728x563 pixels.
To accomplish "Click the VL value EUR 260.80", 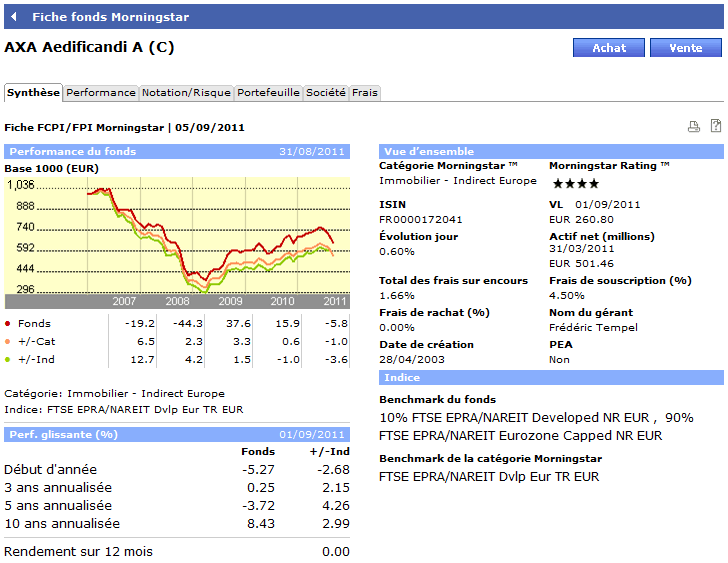I will (581, 220).
